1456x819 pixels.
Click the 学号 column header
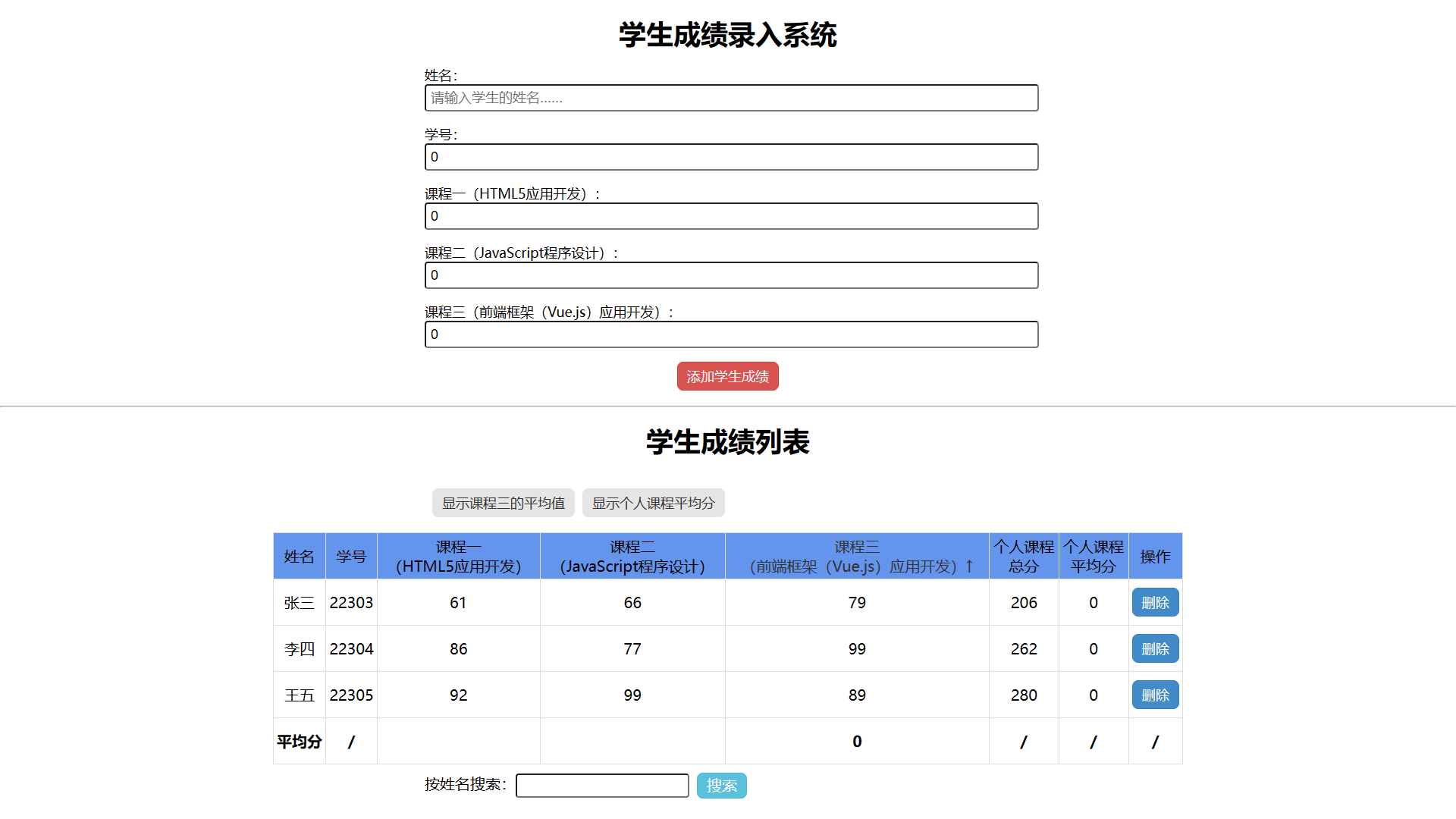(x=351, y=557)
